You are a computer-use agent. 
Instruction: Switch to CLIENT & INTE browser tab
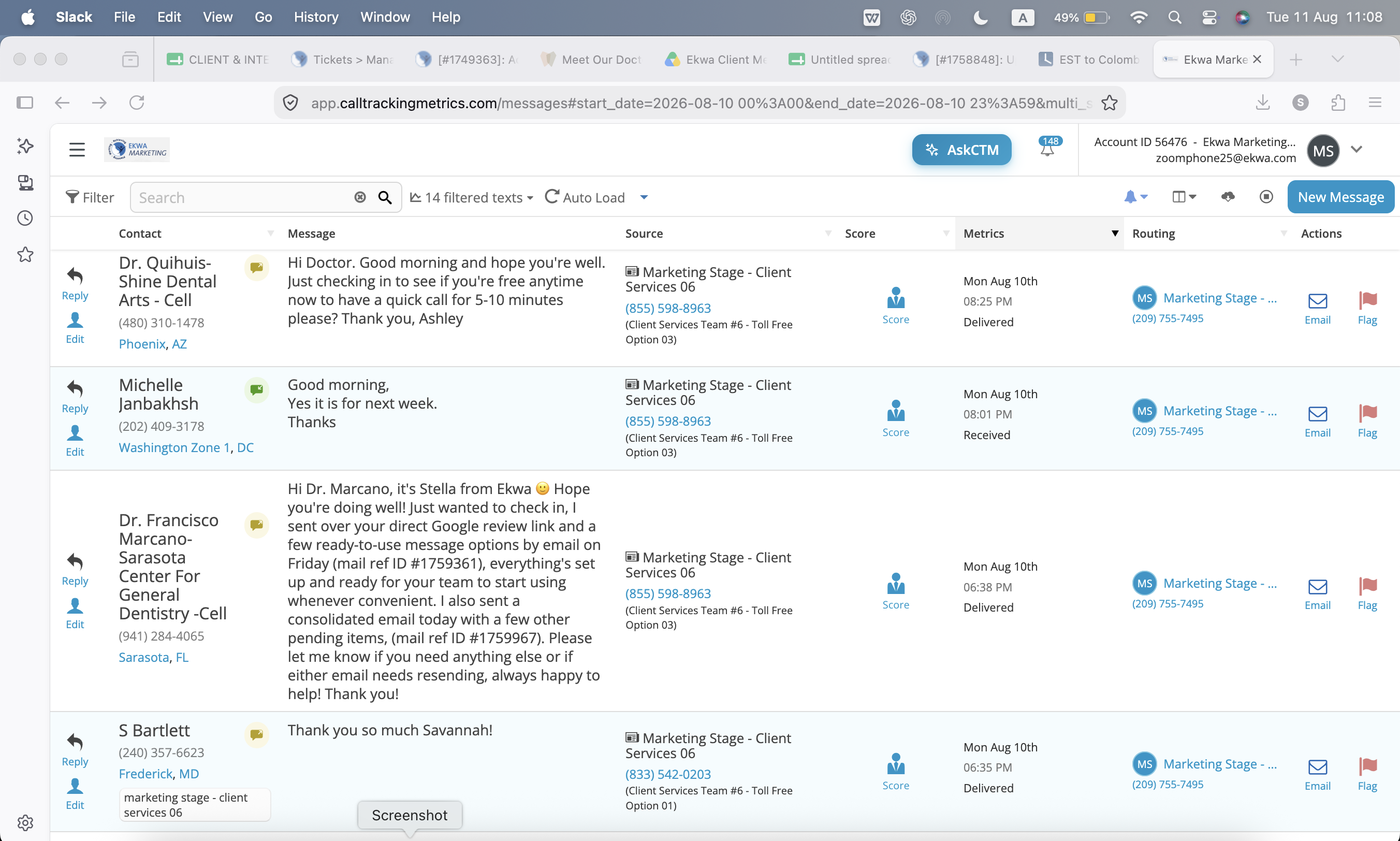(x=218, y=60)
